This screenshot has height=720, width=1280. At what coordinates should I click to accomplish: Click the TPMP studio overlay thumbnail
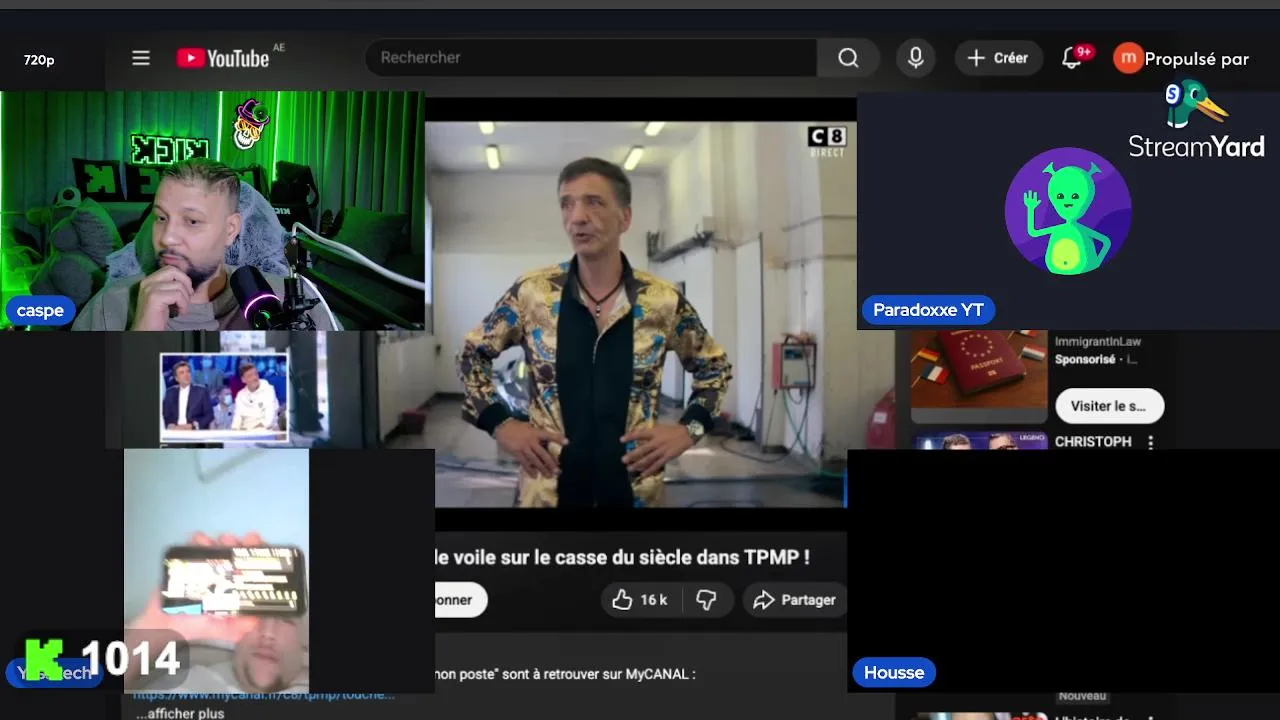tap(224, 397)
